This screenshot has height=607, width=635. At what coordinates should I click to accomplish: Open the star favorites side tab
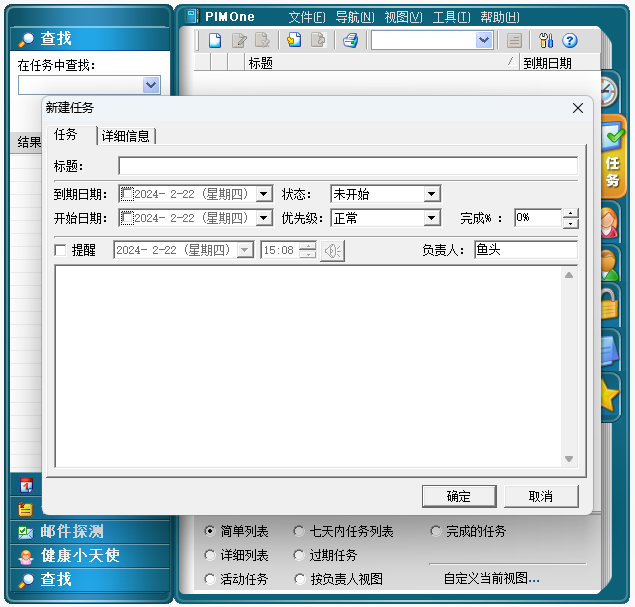tap(609, 398)
